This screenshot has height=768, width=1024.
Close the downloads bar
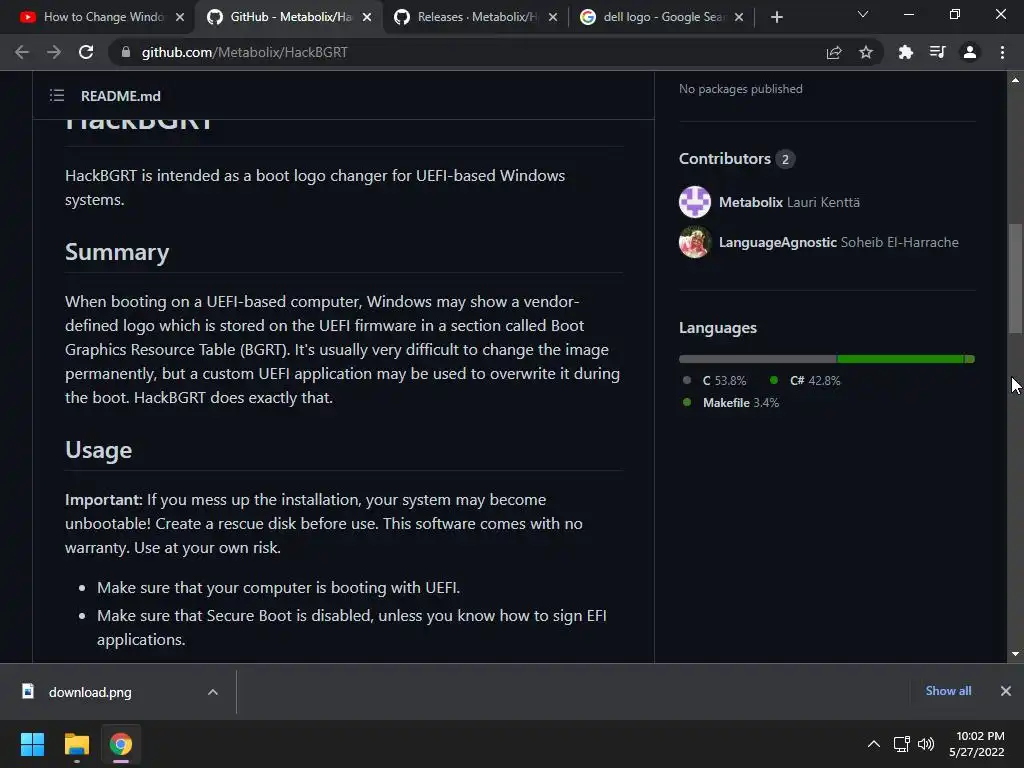click(x=1006, y=691)
